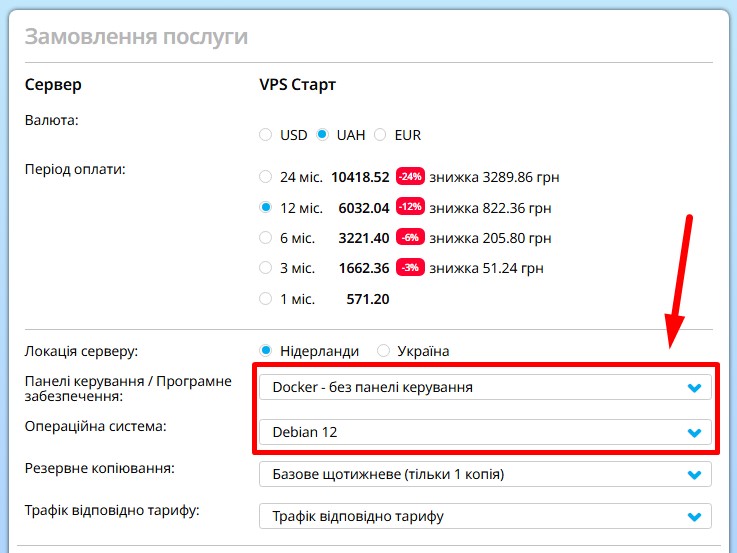Open the Debian 12 operating system dropdown
This screenshot has width=737, height=553.
tap(485, 432)
